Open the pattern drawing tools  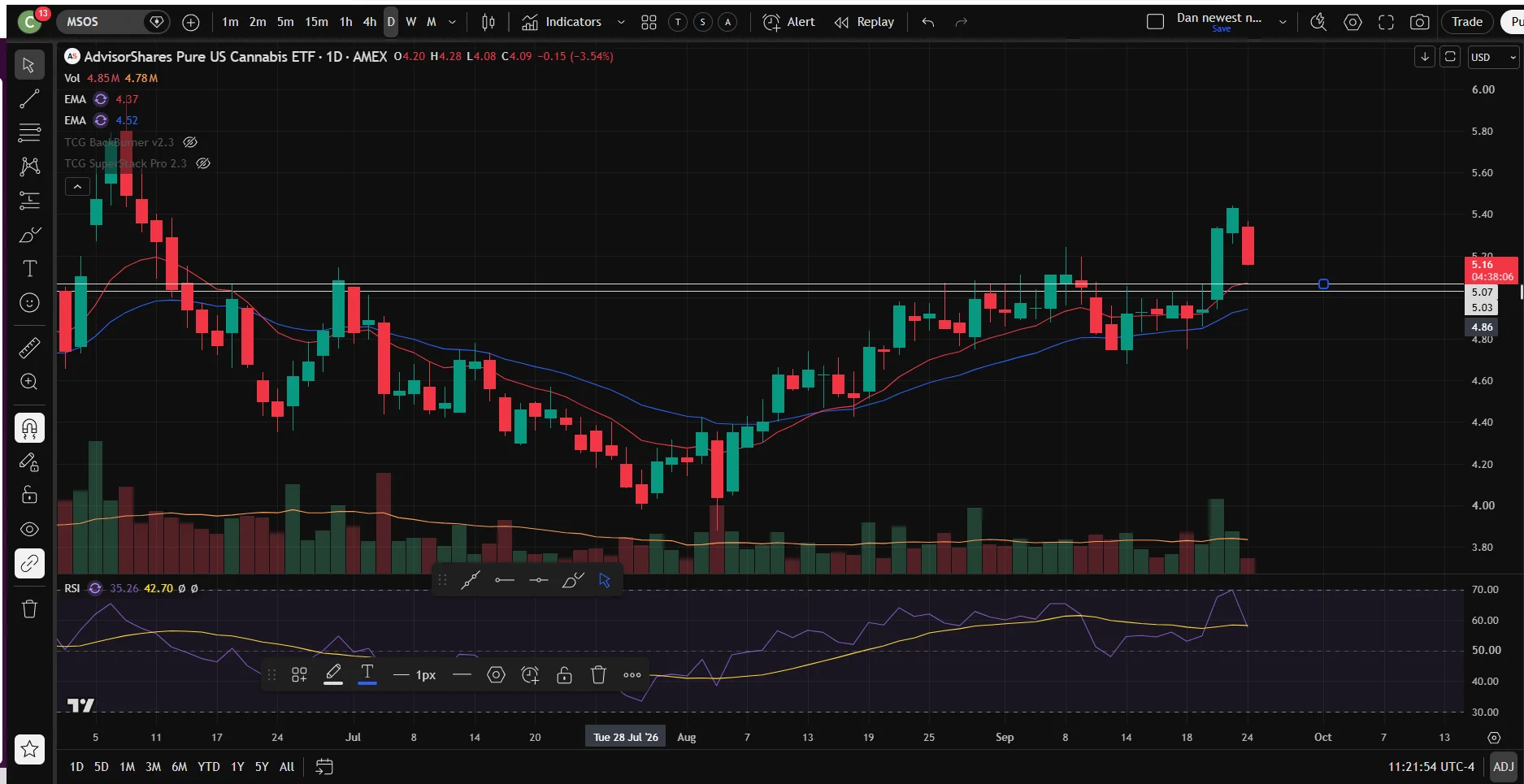pos(29,167)
